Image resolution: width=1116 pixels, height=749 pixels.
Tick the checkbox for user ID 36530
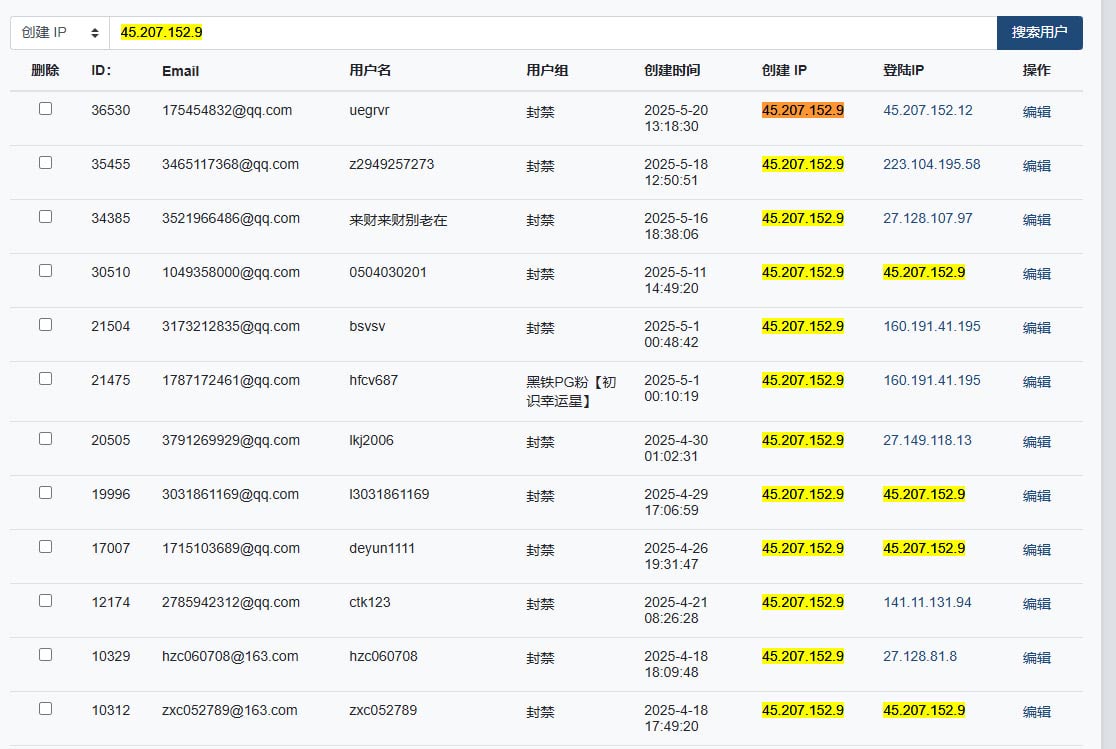46,108
